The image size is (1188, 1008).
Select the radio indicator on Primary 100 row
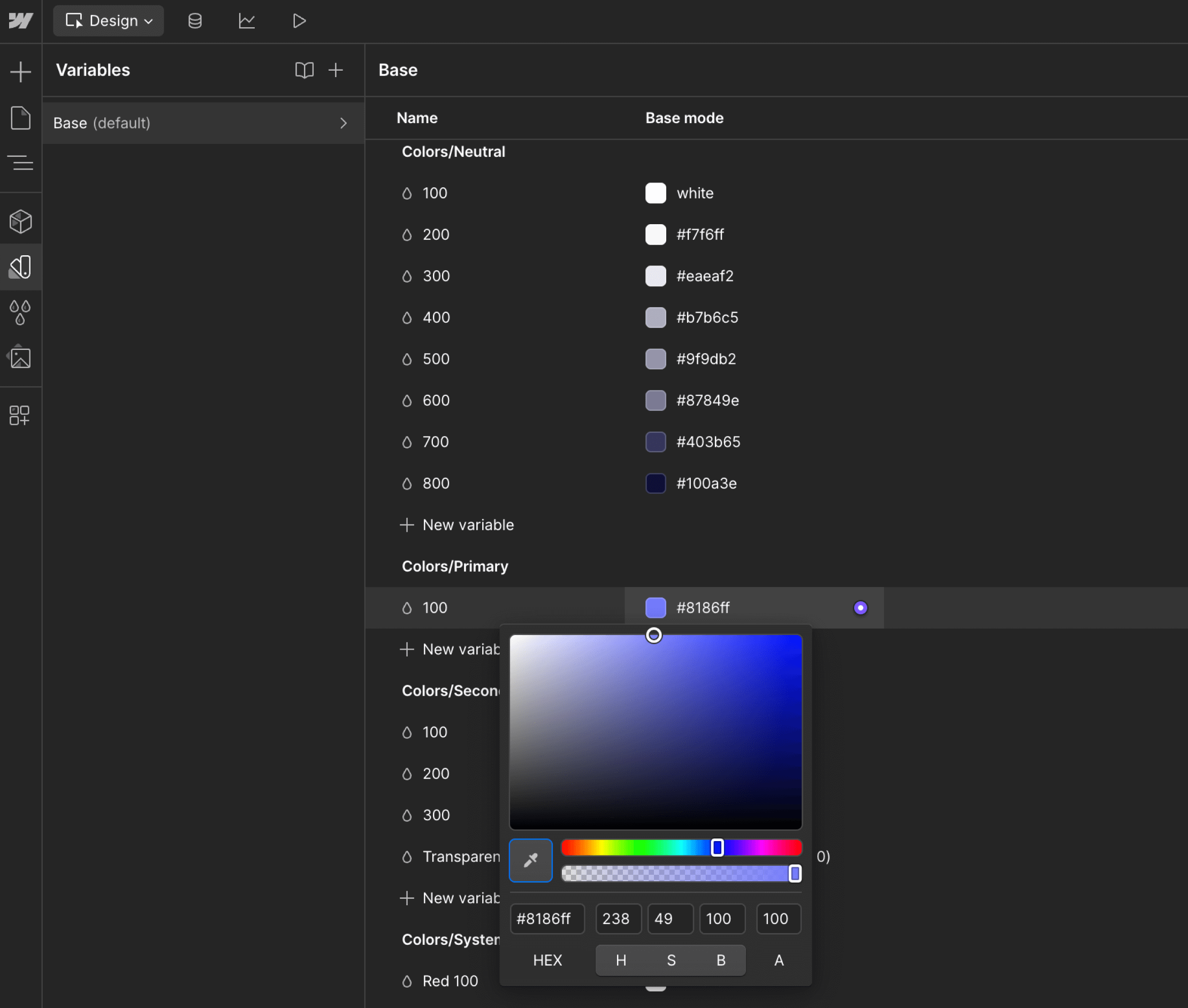coord(860,607)
